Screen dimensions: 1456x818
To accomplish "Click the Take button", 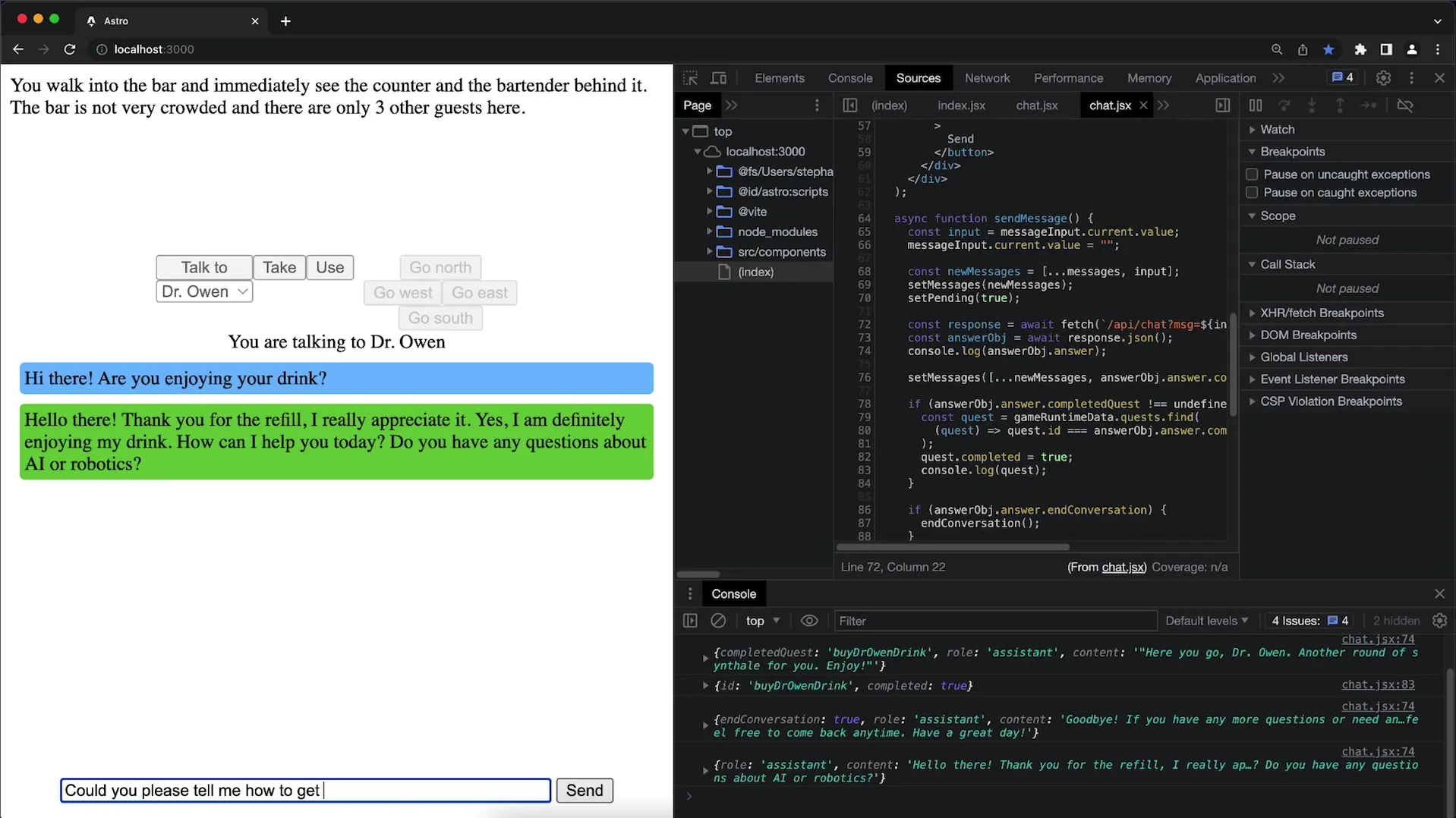I will point(279,268).
